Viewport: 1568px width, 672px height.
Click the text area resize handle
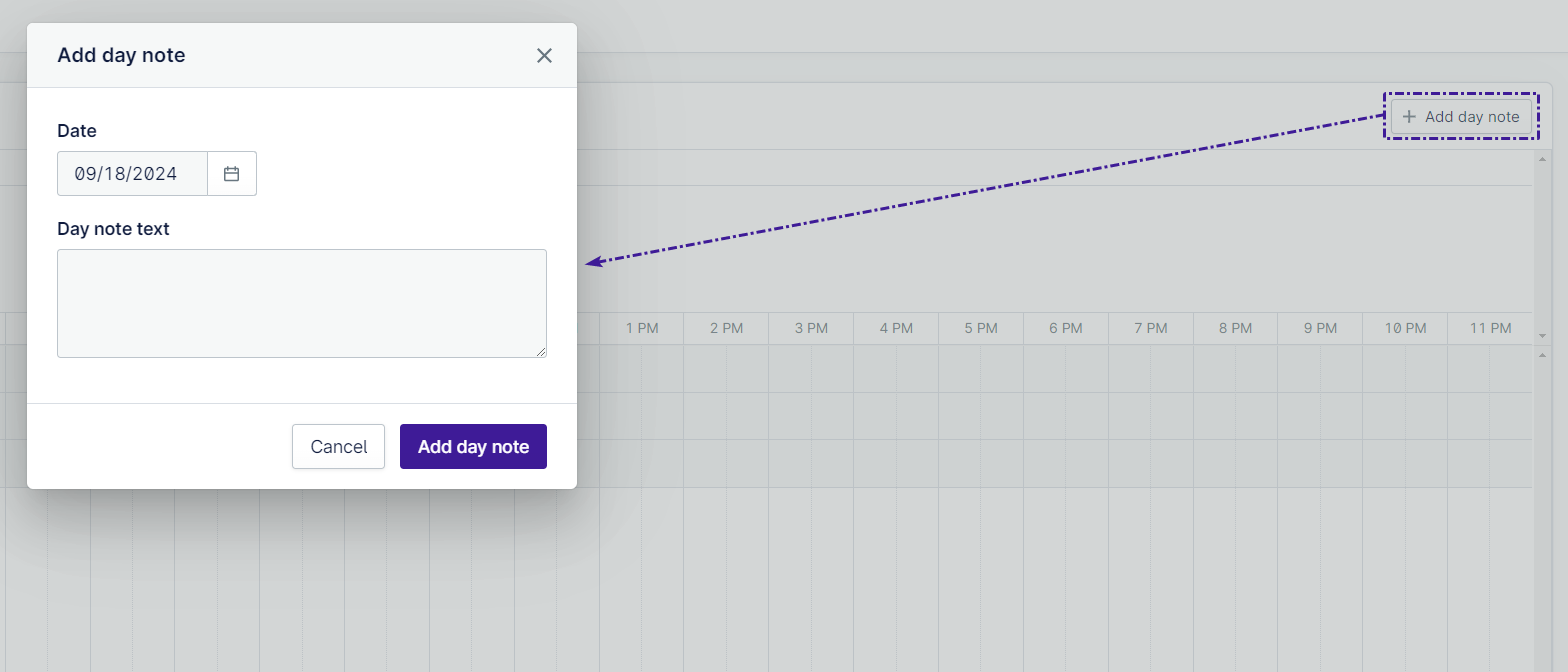541,352
